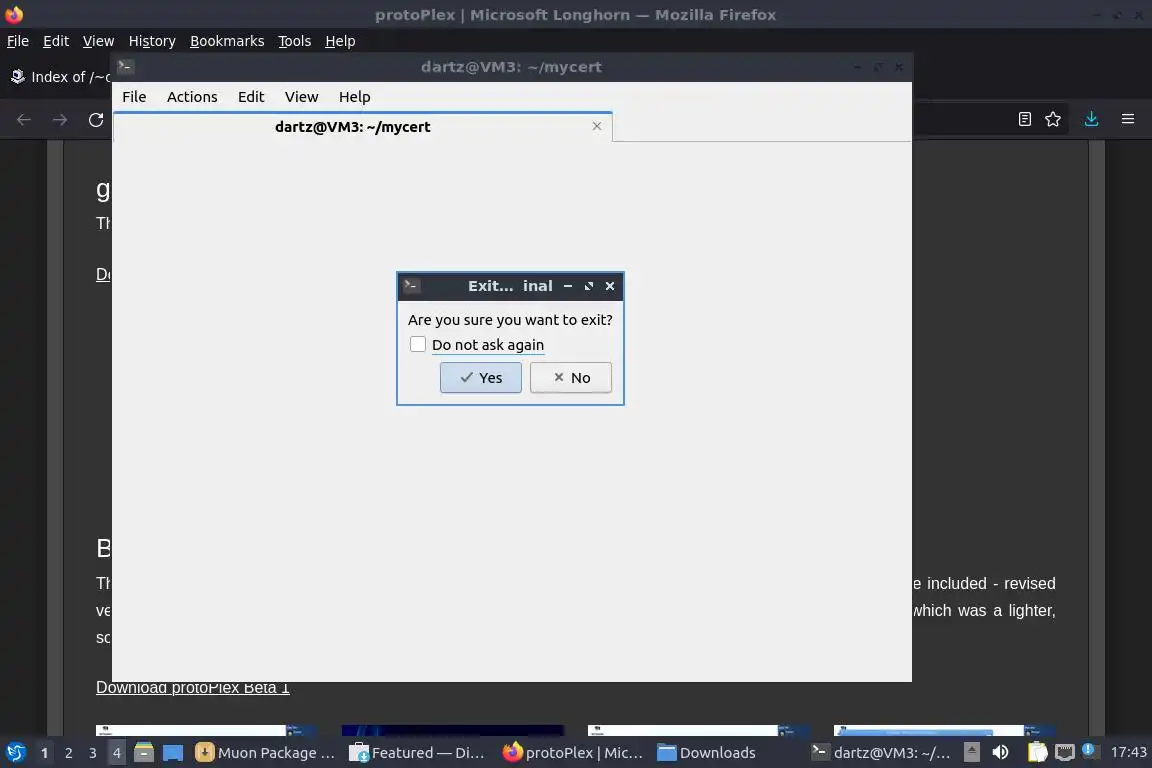Confirm exit with the Yes button

tap(480, 378)
